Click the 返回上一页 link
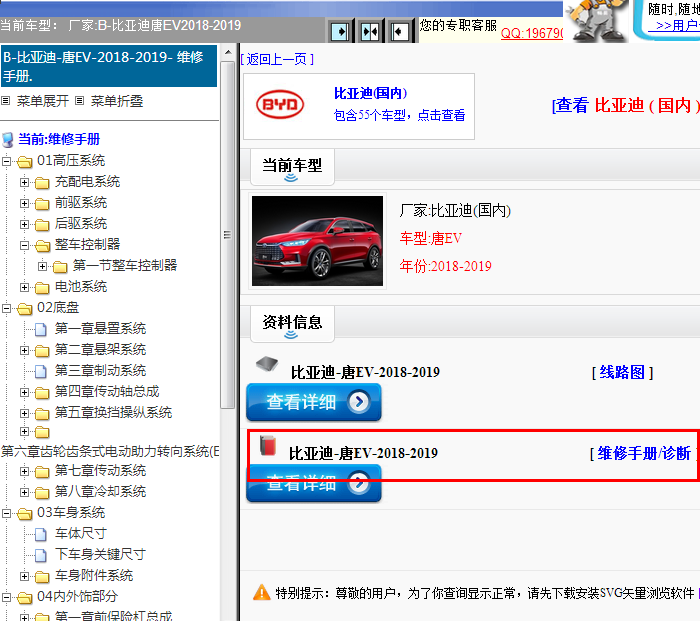Screen dimensions: 700x621 coord(277,59)
